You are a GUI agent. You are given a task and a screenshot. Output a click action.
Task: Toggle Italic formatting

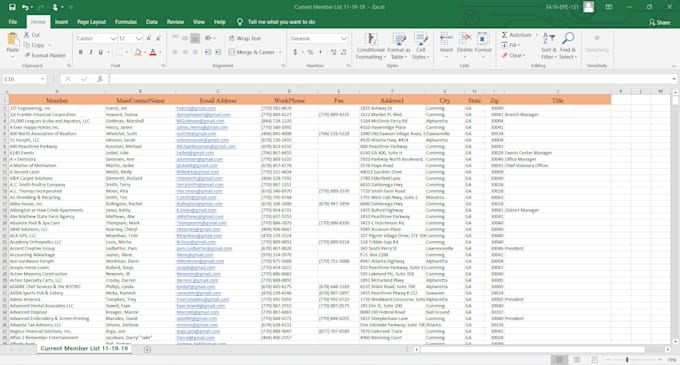[x=91, y=52]
